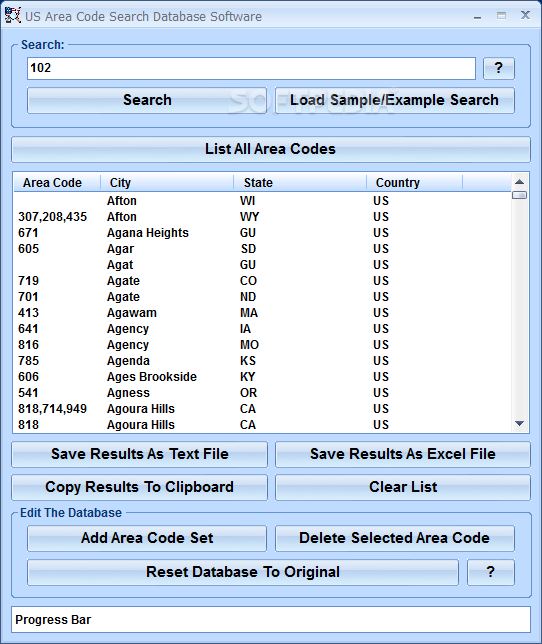
Task: Click the app icon in title bar
Action: (x=12, y=16)
